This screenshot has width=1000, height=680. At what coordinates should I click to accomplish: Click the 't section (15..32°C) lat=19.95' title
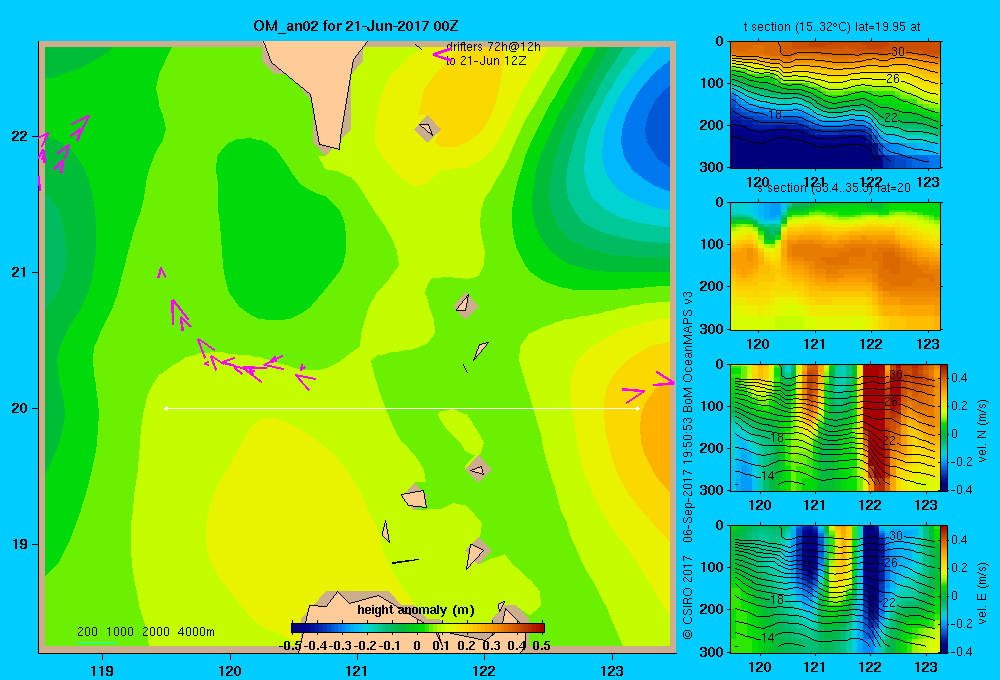[x=832, y=27]
